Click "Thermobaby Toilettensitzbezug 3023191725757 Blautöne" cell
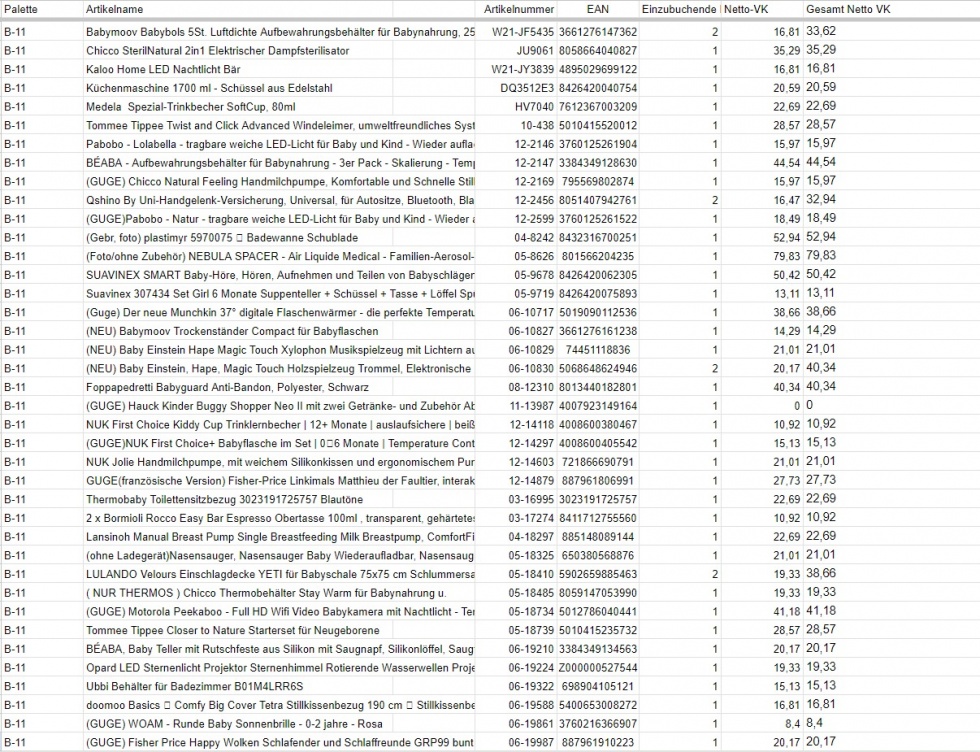This screenshot has width=980, height=752. pos(224,499)
